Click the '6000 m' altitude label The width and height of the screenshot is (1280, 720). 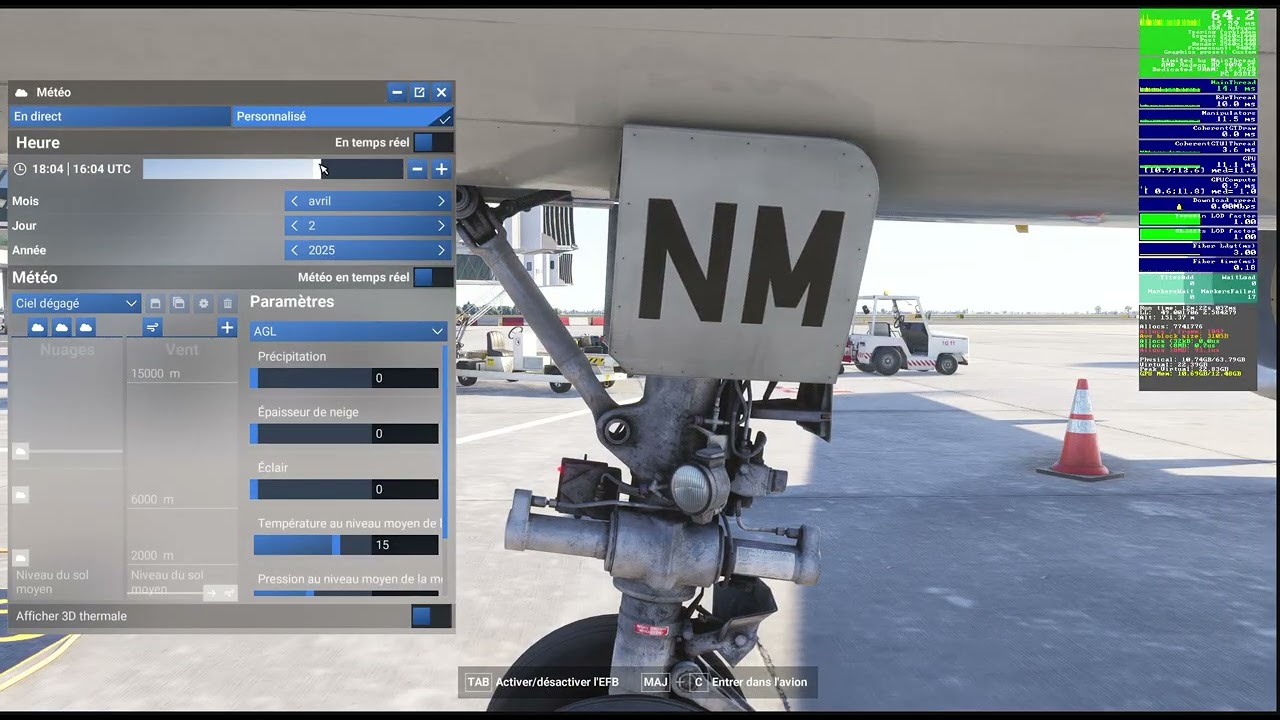point(152,499)
